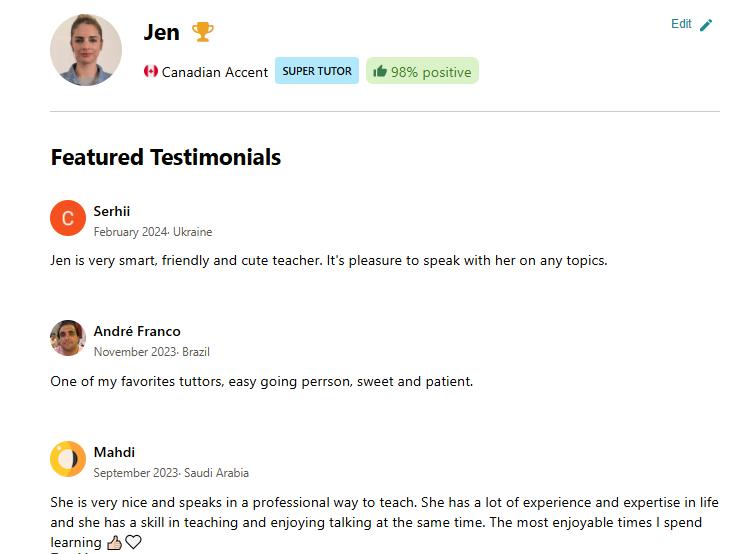Click the SUPER TUTOR badge

[x=317, y=71]
